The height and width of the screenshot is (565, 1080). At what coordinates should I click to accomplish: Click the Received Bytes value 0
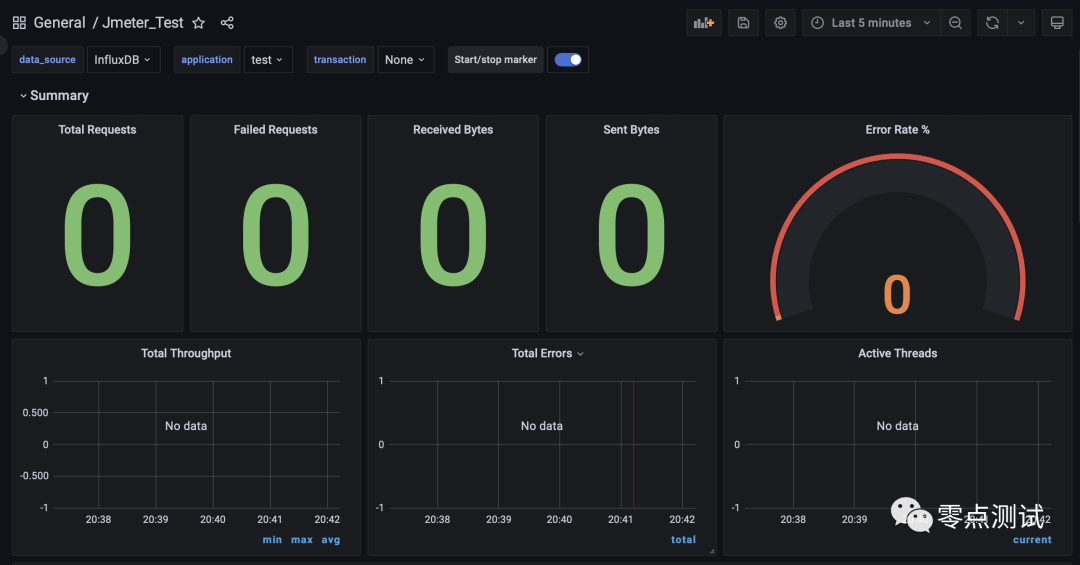[453, 235]
